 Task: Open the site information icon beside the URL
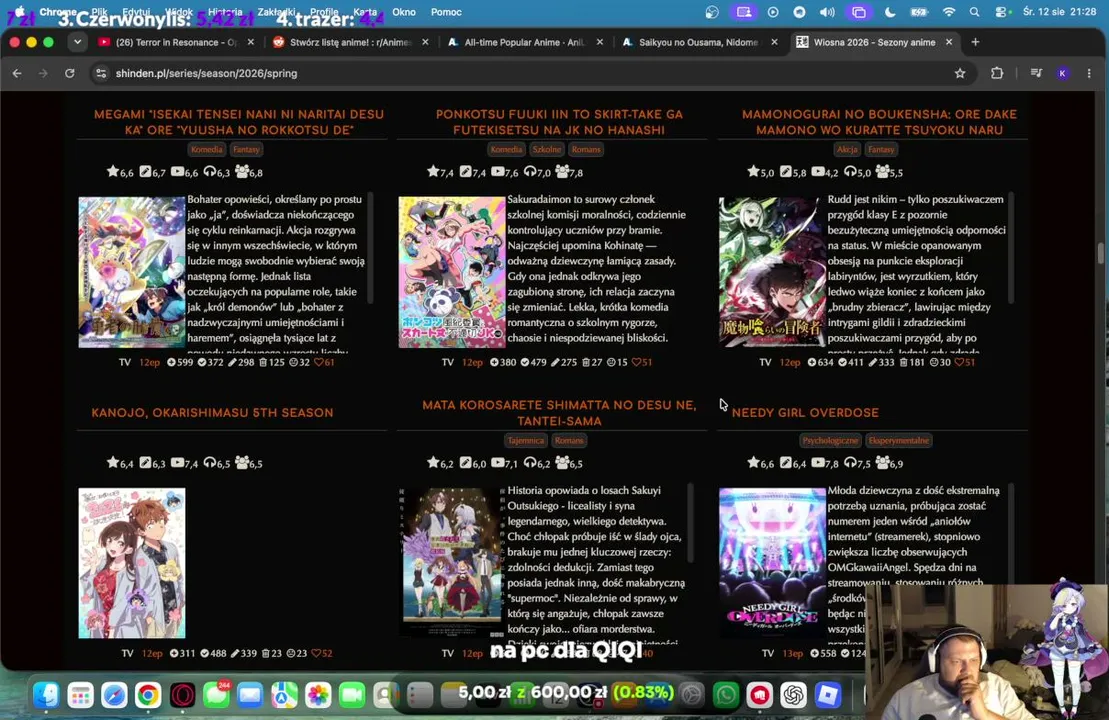pyautogui.click(x=101, y=73)
